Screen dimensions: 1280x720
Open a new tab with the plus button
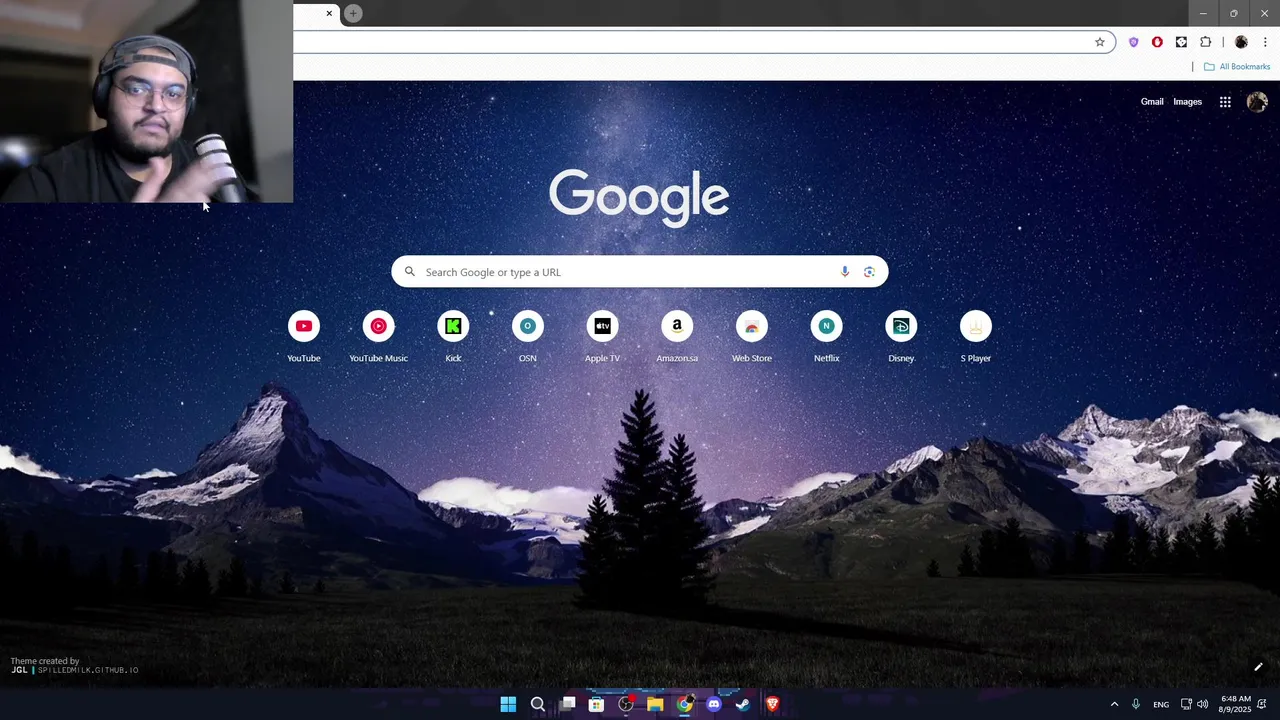[x=353, y=13]
